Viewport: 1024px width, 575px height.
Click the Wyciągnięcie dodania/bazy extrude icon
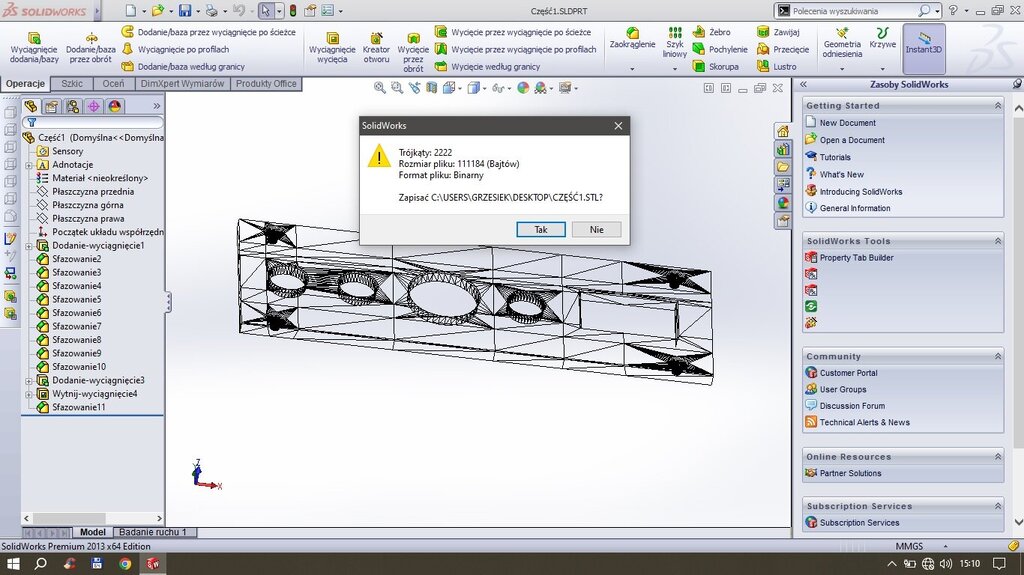[34, 39]
